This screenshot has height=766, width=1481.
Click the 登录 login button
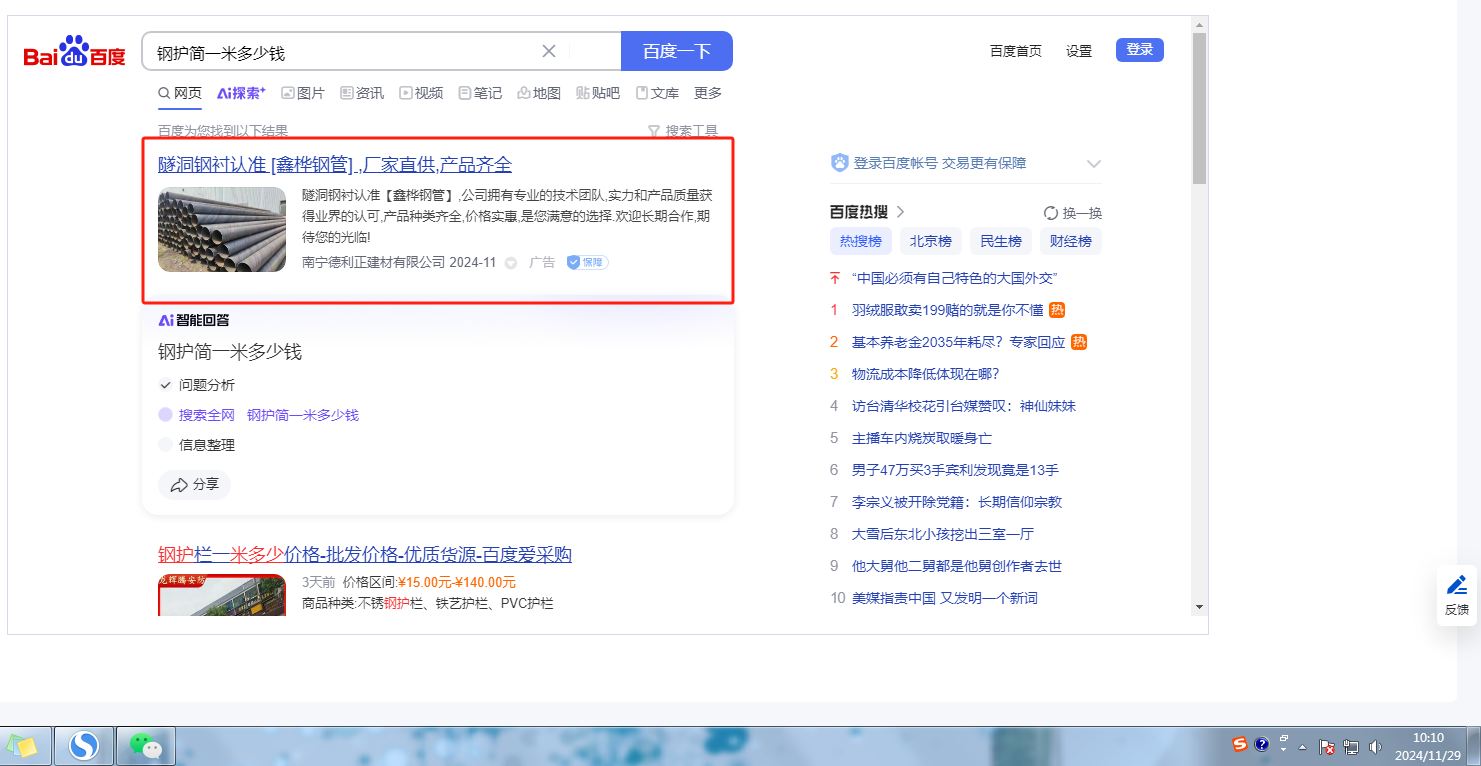point(1139,50)
